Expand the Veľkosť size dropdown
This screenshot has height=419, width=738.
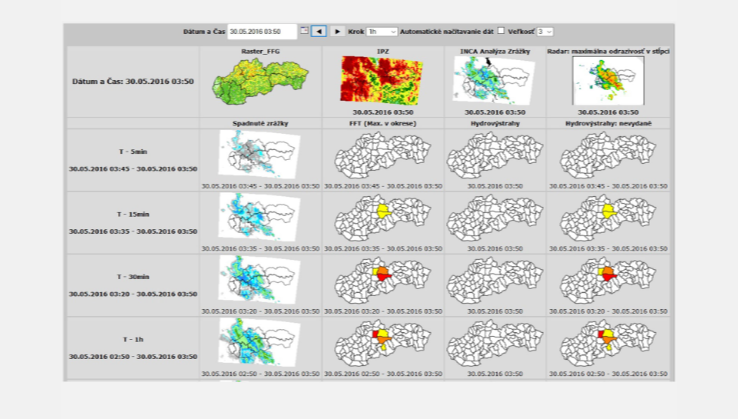point(545,32)
